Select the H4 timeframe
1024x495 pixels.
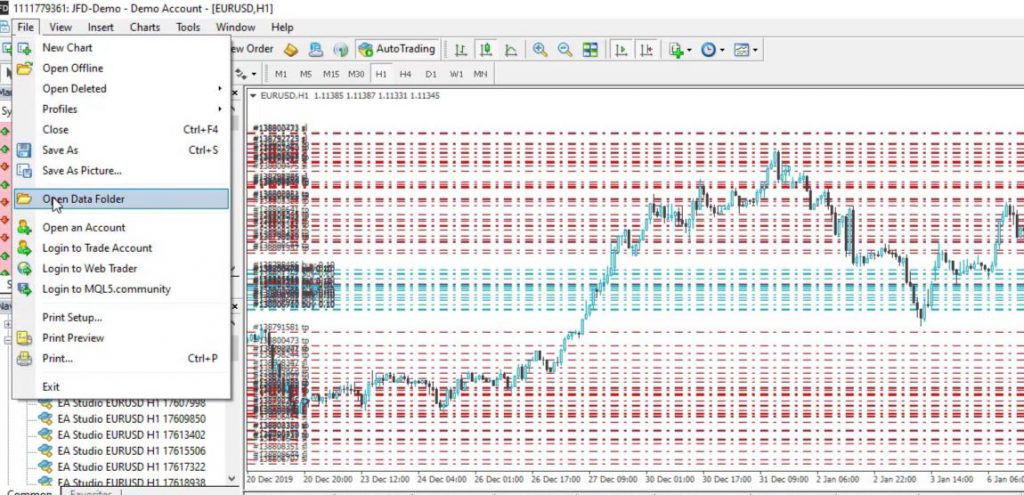coord(406,74)
